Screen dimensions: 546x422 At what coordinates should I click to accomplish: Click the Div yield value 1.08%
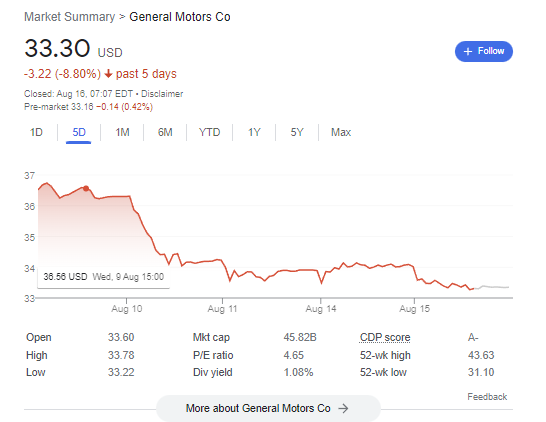[x=298, y=372]
